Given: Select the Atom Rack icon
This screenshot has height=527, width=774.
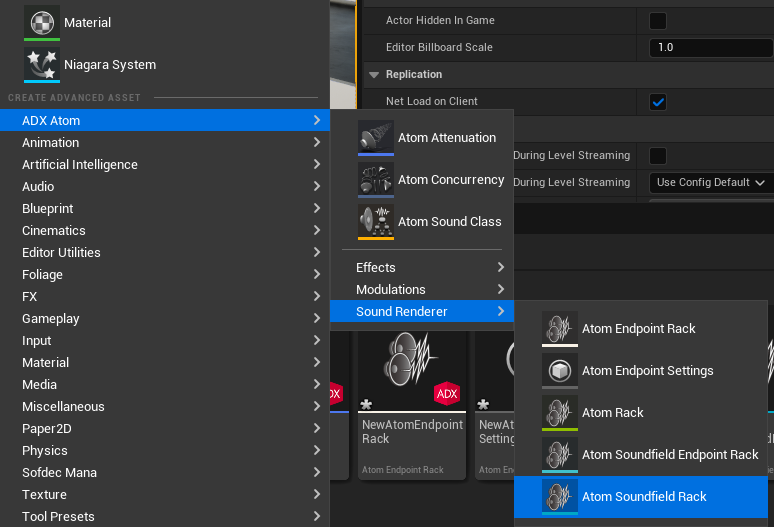Looking at the screenshot, I should [560, 412].
